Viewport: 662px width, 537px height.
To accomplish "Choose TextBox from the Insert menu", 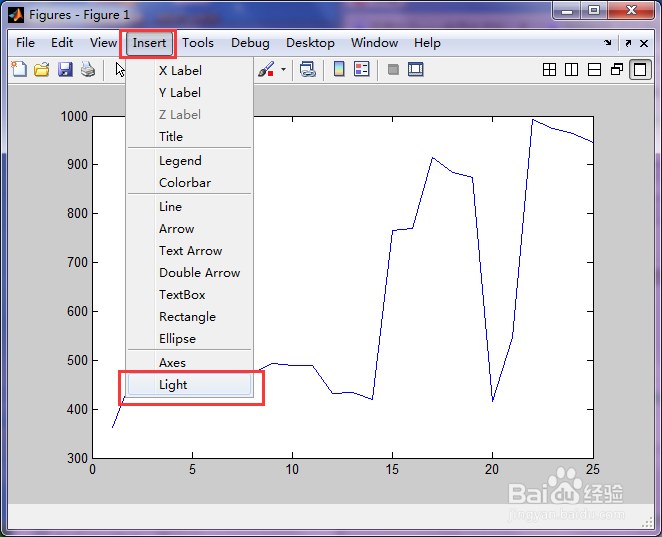I will (190, 295).
